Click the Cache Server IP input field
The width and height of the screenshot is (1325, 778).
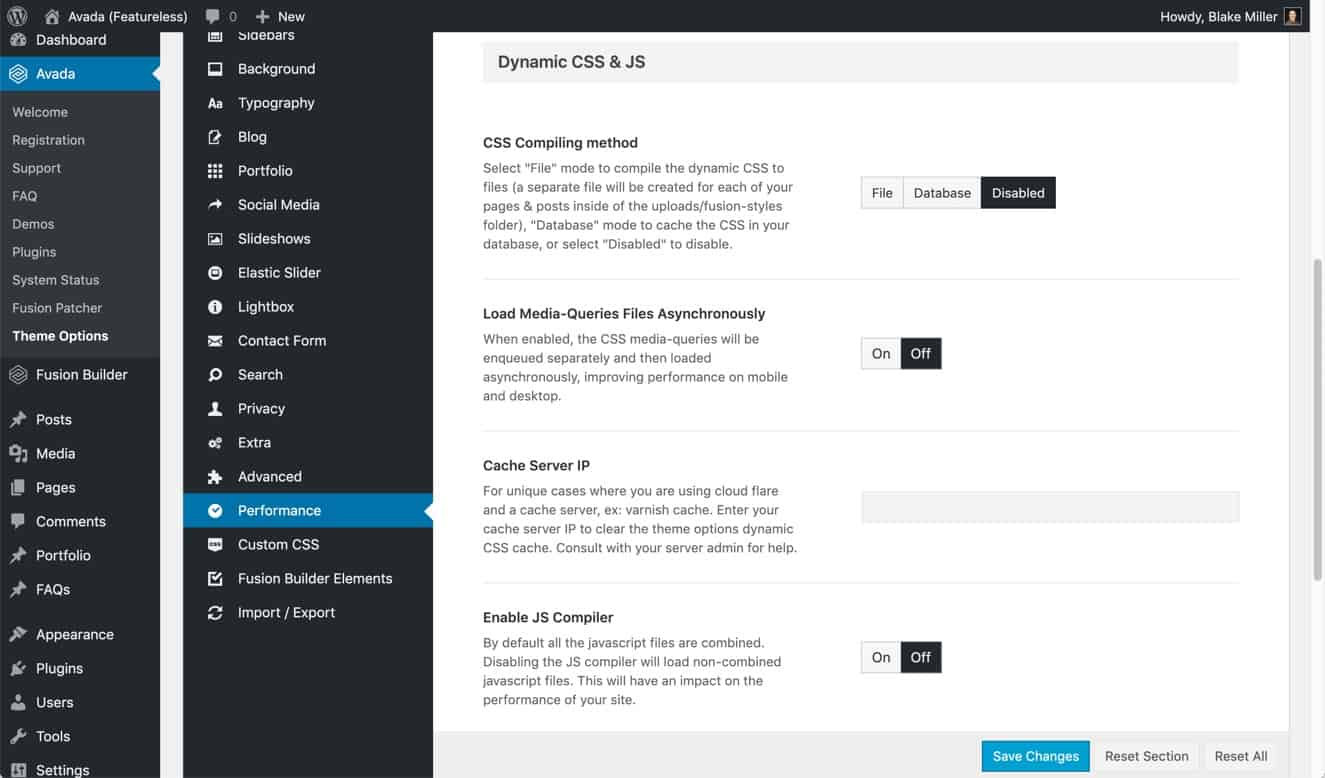tap(1050, 507)
